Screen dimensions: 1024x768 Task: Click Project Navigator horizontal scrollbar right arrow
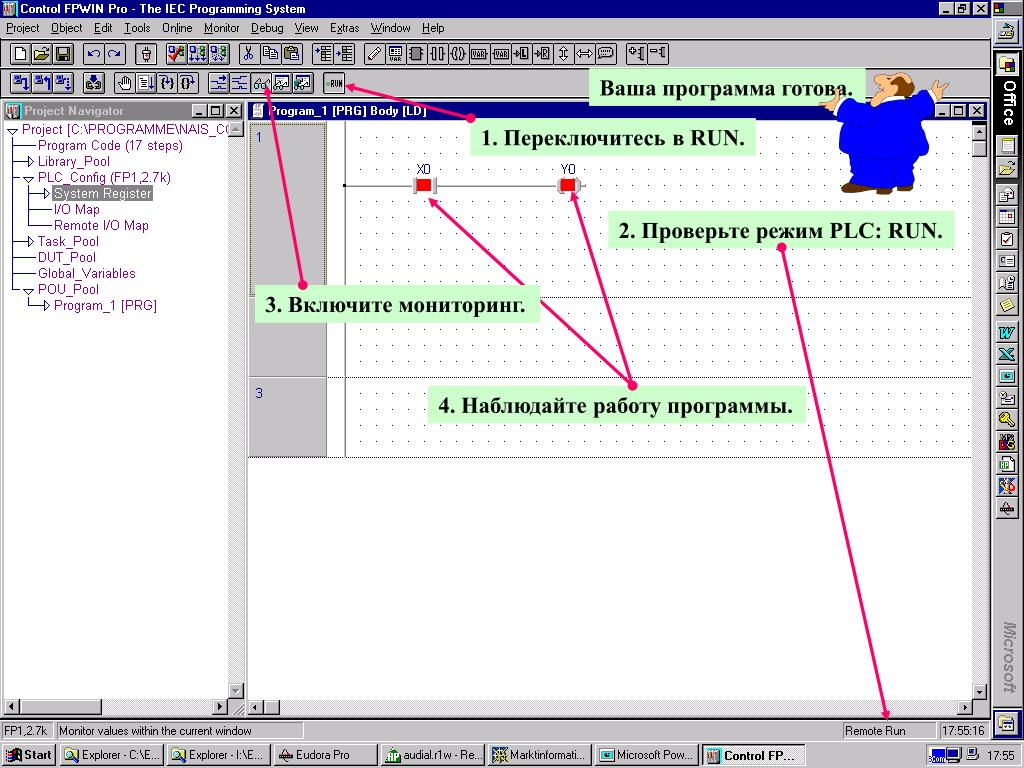click(x=220, y=707)
